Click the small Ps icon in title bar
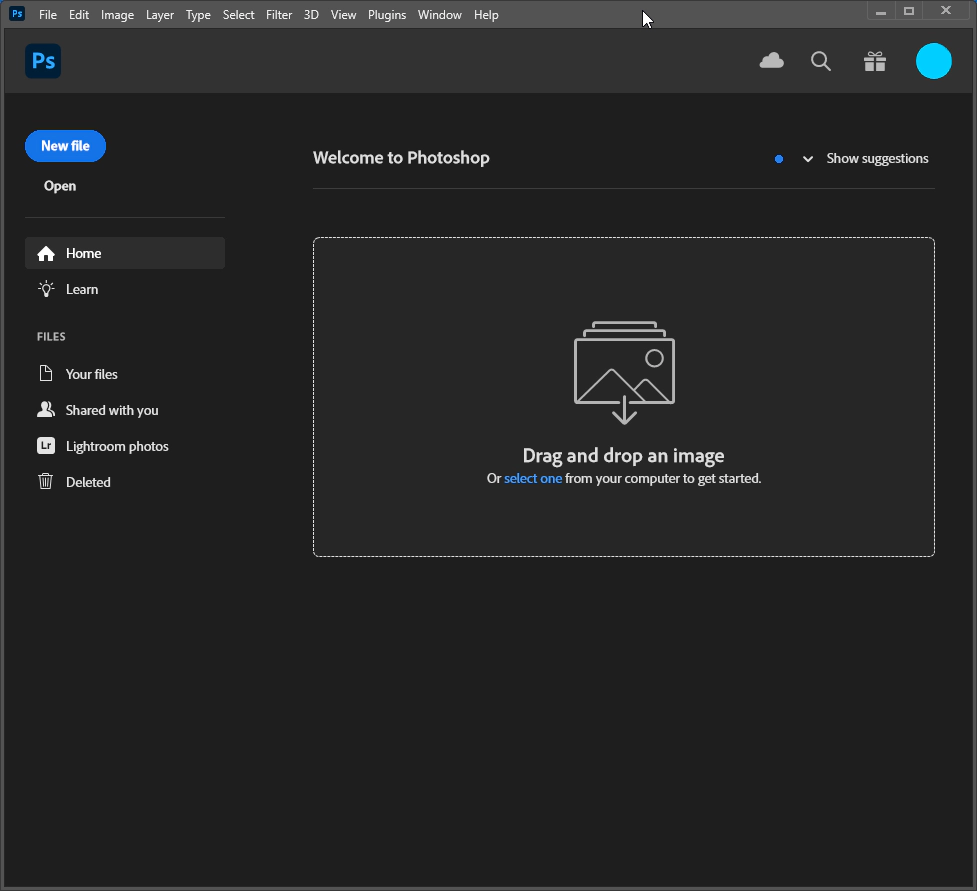Viewport: 977px width, 891px height. (x=17, y=14)
